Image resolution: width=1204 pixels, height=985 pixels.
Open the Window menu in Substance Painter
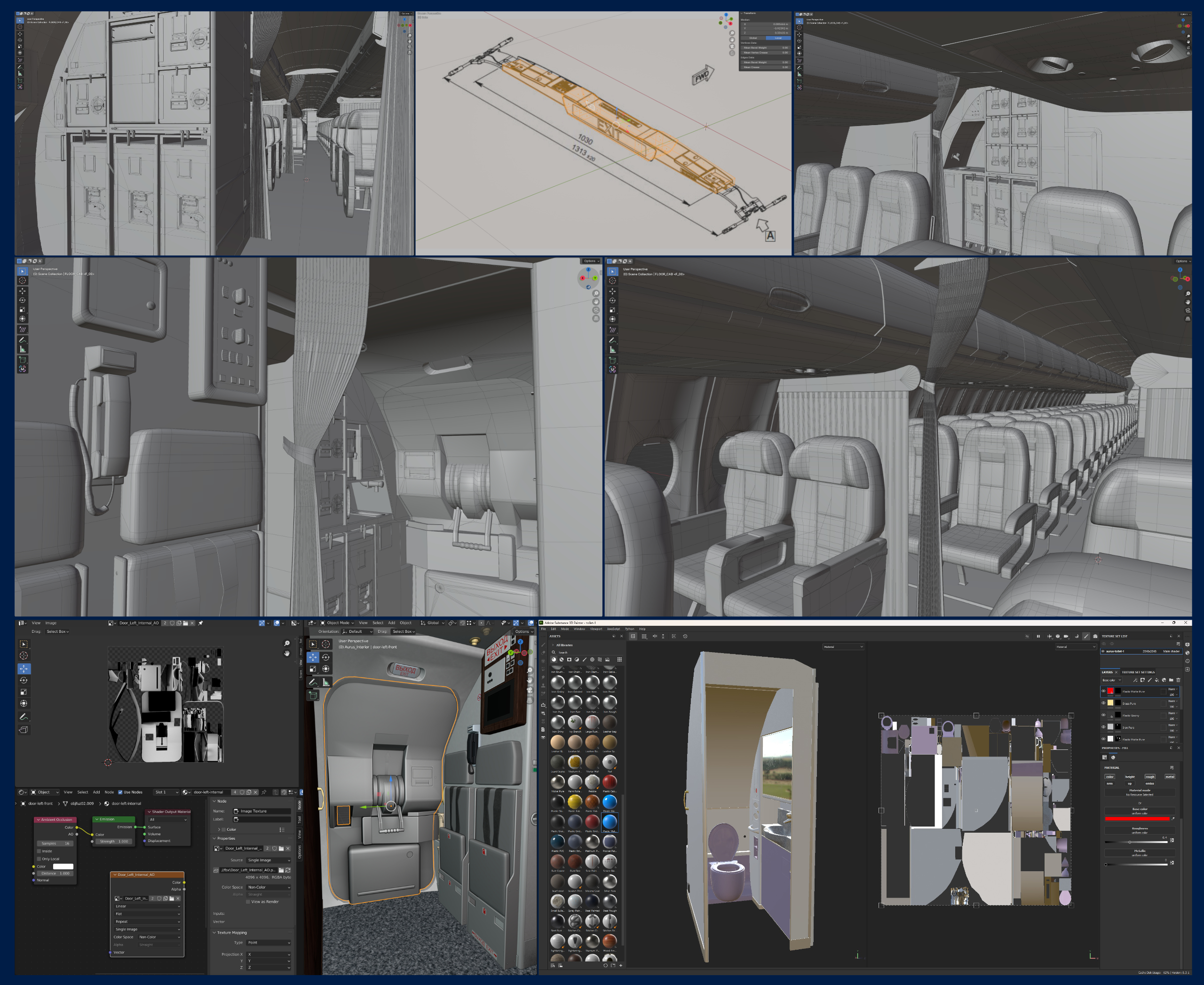tap(579, 629)
